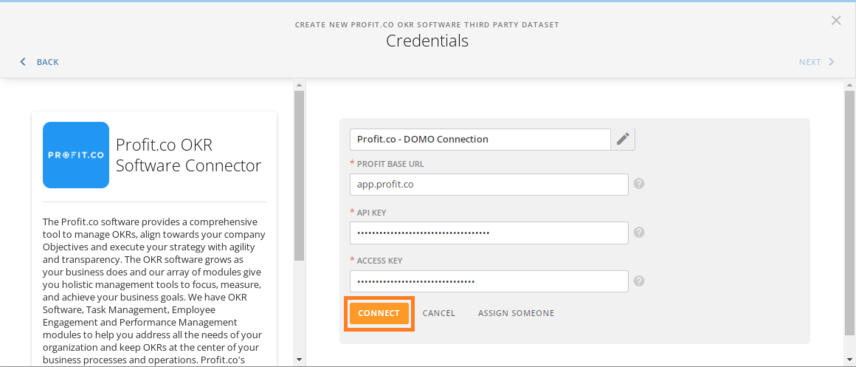Click left panel scrollbar up arrow

coord(299,86)
